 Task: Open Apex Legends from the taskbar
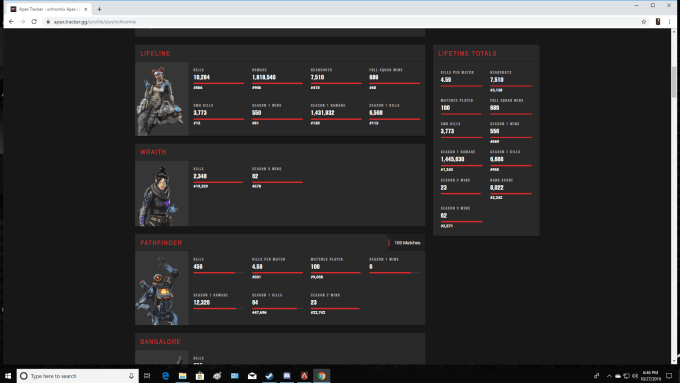pos(304,376)
